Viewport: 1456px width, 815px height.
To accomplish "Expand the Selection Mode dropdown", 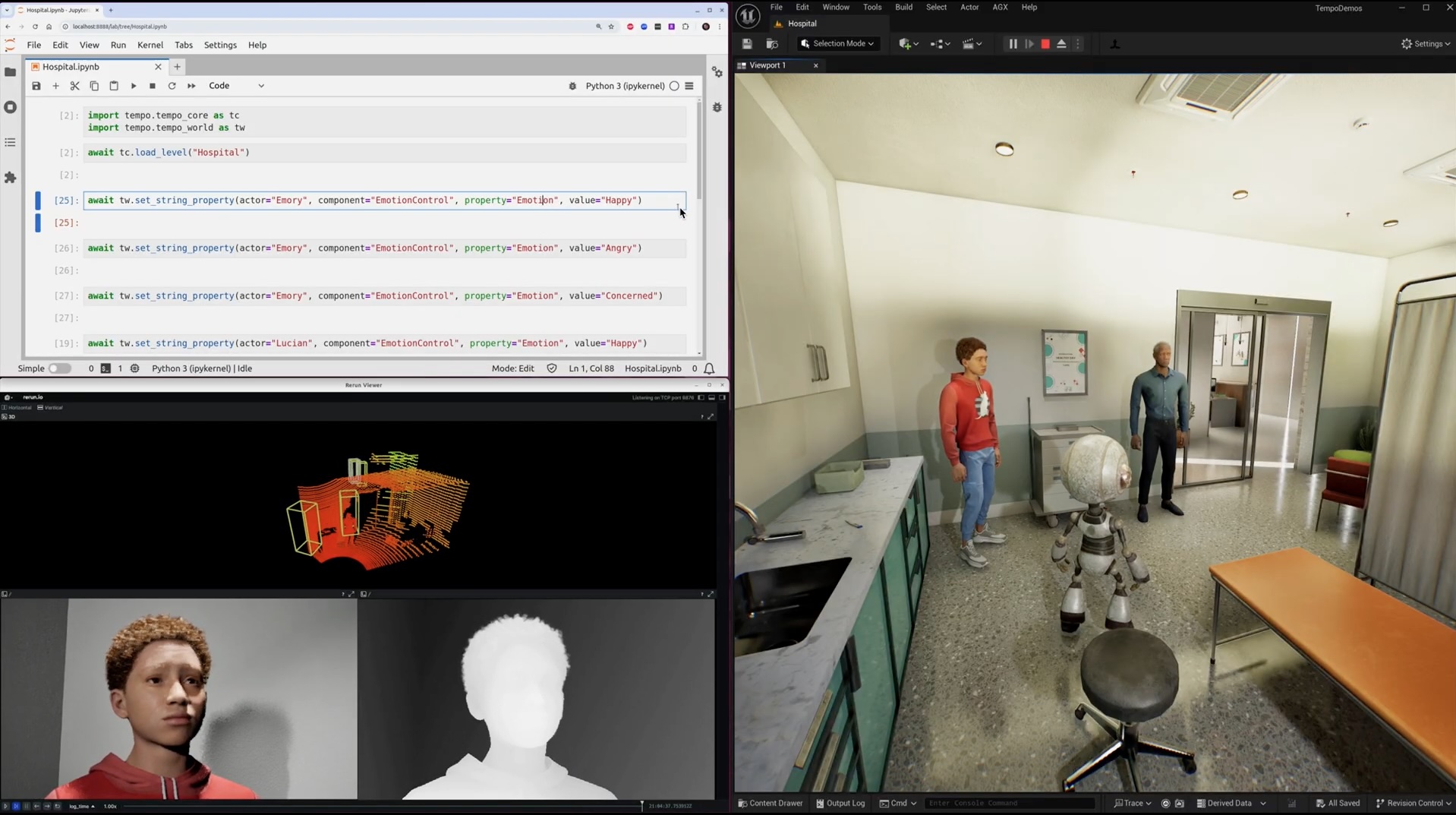I will pos(838,44).
